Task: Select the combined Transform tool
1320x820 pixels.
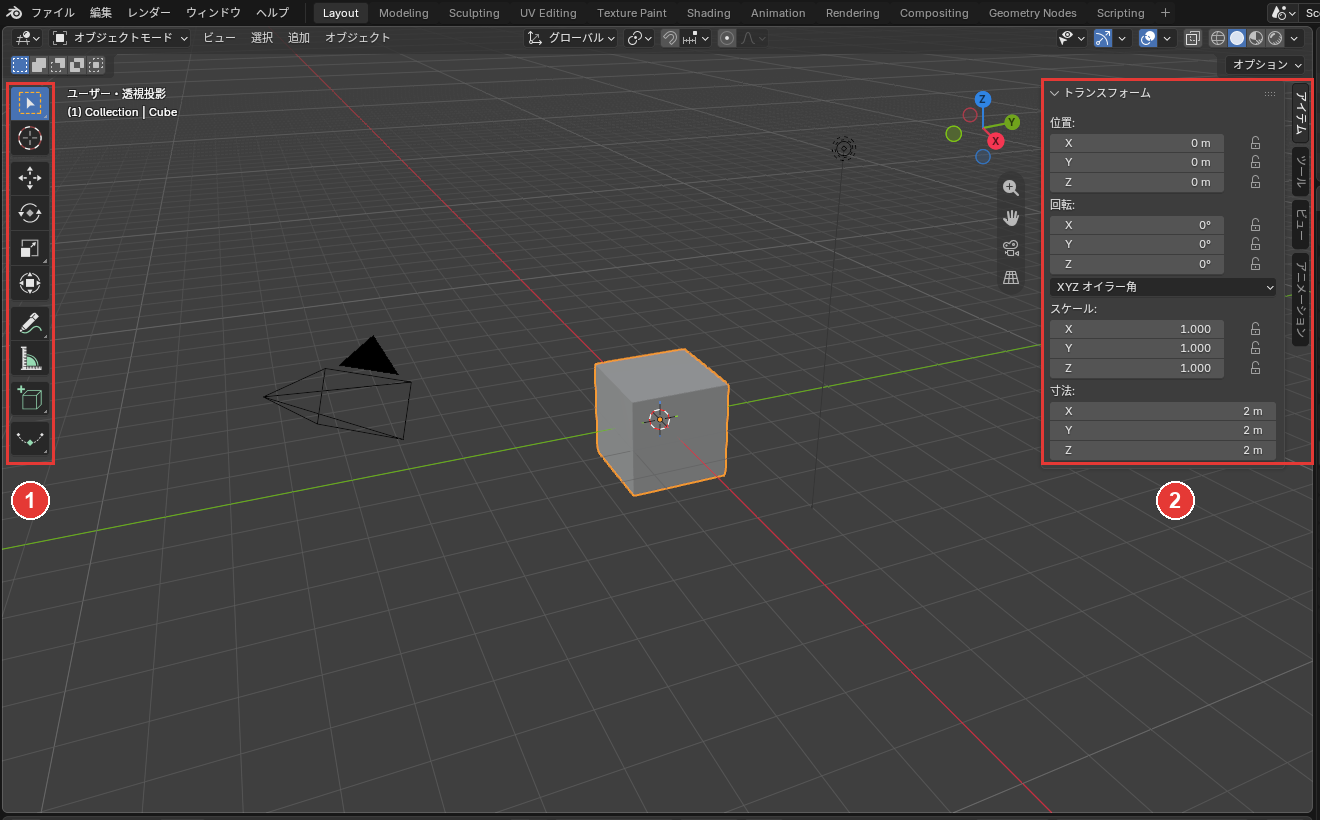Action: tap(30, 283)
